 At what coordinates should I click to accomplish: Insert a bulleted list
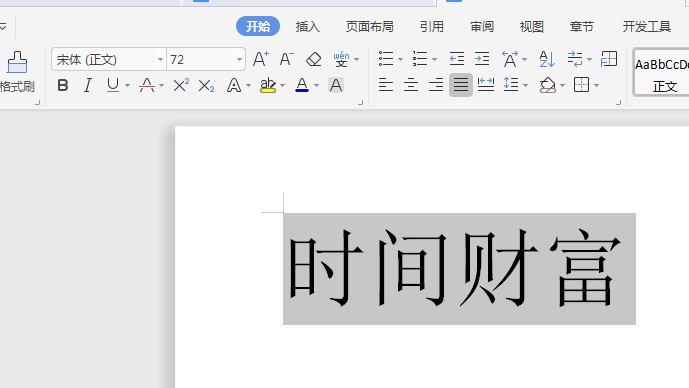tap(386, 59)
